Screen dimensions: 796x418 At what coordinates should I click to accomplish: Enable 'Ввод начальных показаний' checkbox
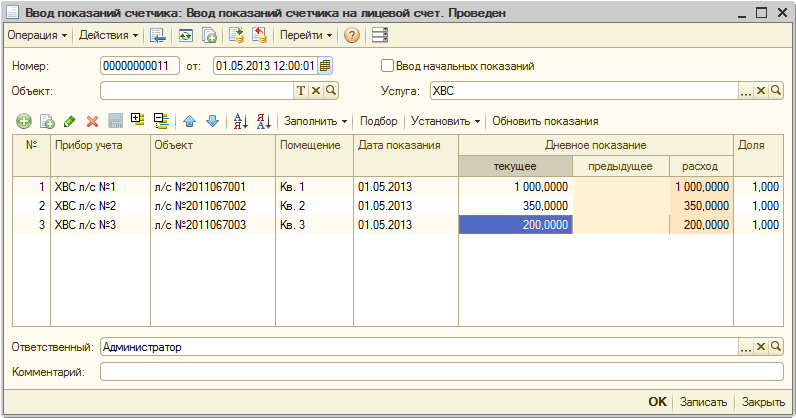click(388, 66)
